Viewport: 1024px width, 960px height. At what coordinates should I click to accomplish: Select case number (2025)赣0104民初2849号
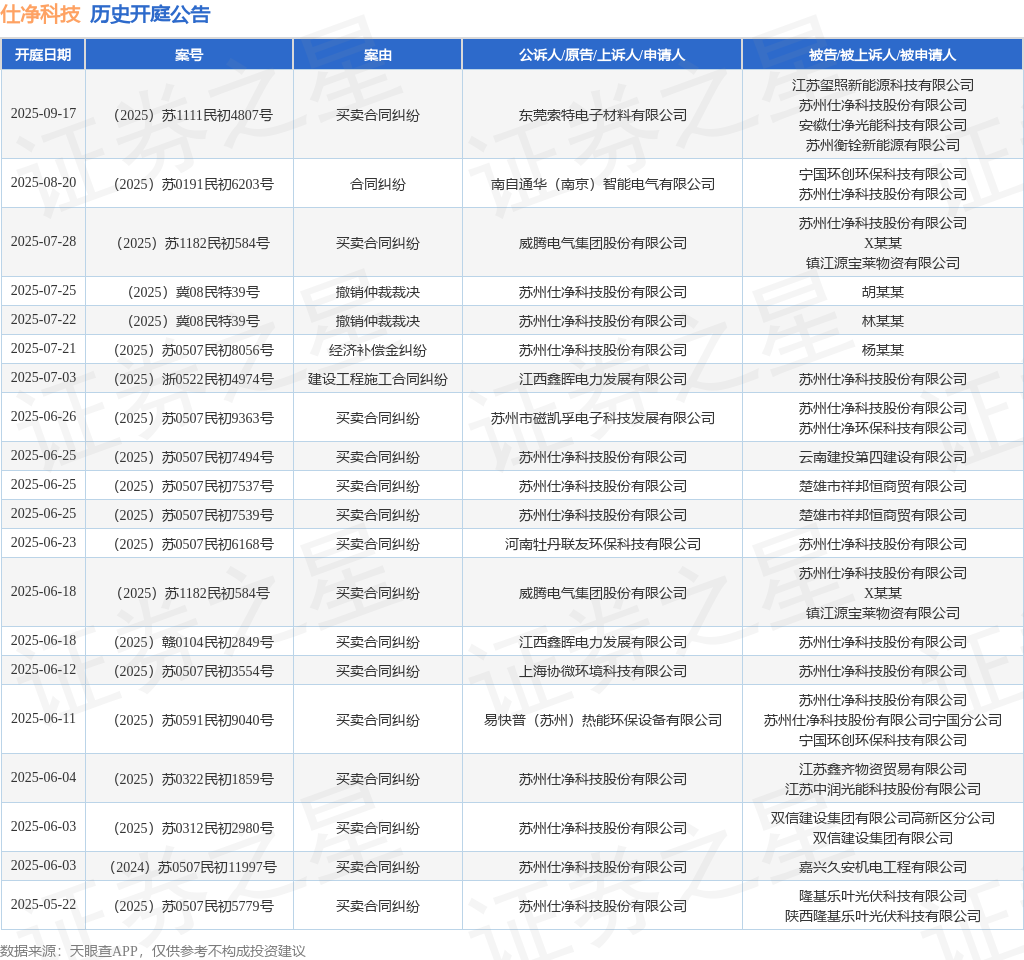tap(193, 642)
